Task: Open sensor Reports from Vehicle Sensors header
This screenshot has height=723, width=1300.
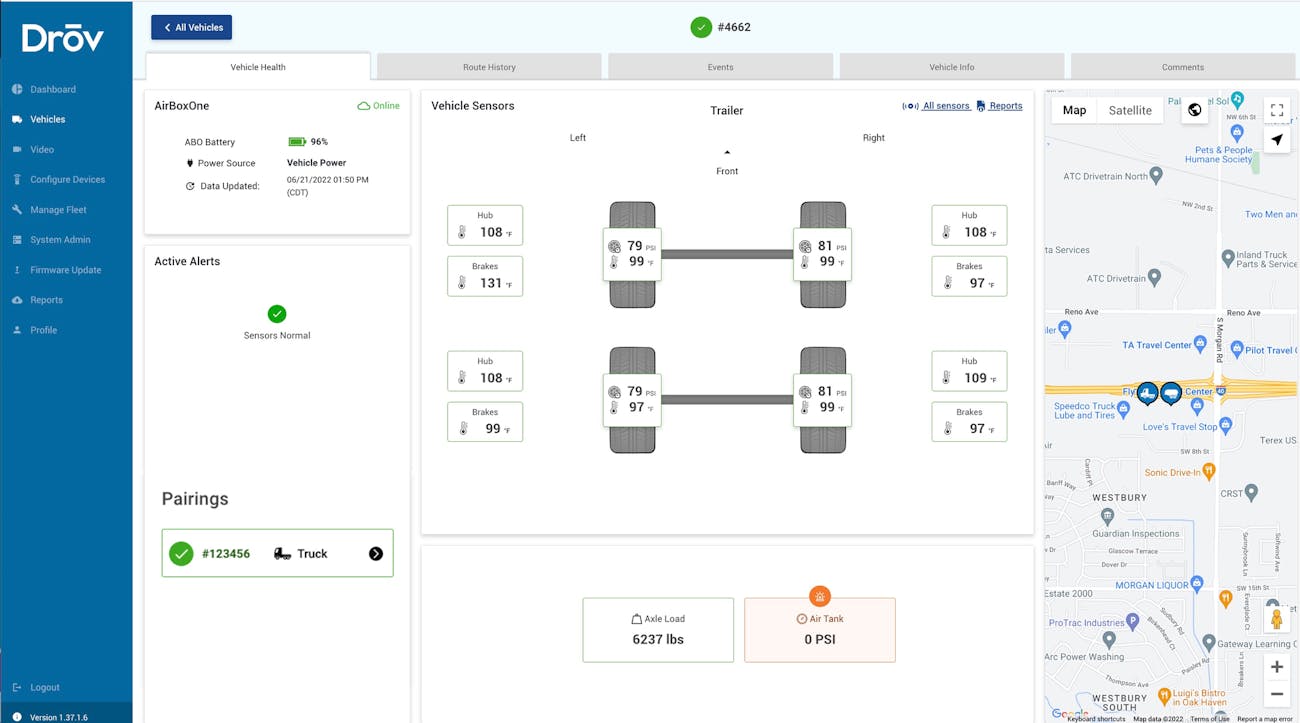Action: (x=1004, y=105)
